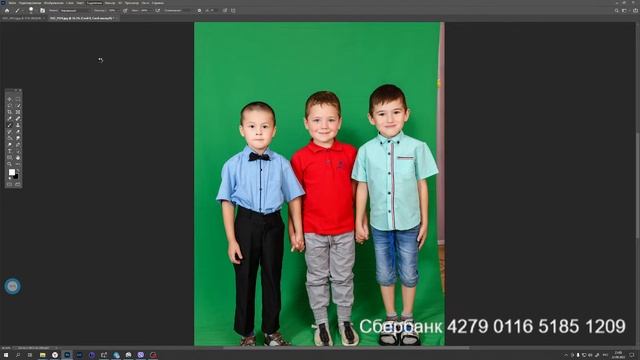Select the Frame tool
The height and width of the screenshot is (360, 640).
[18, 112]
